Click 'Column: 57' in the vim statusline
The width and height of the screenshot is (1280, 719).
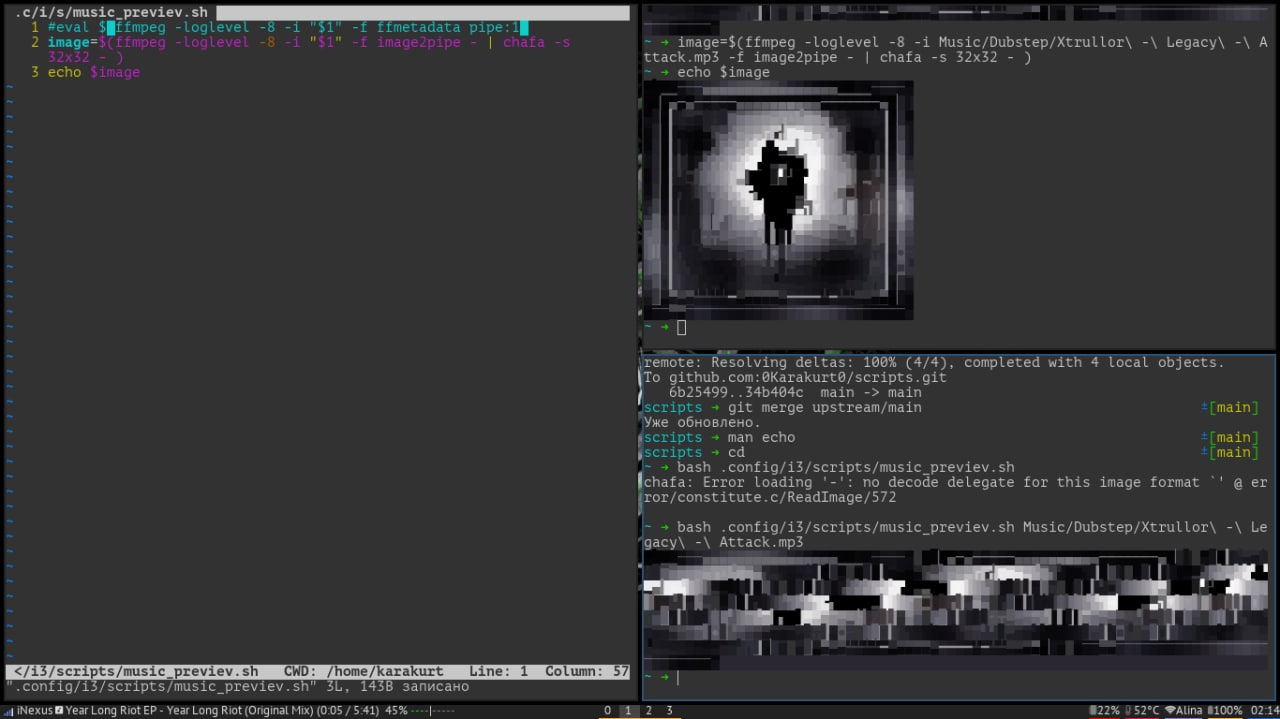587,672
